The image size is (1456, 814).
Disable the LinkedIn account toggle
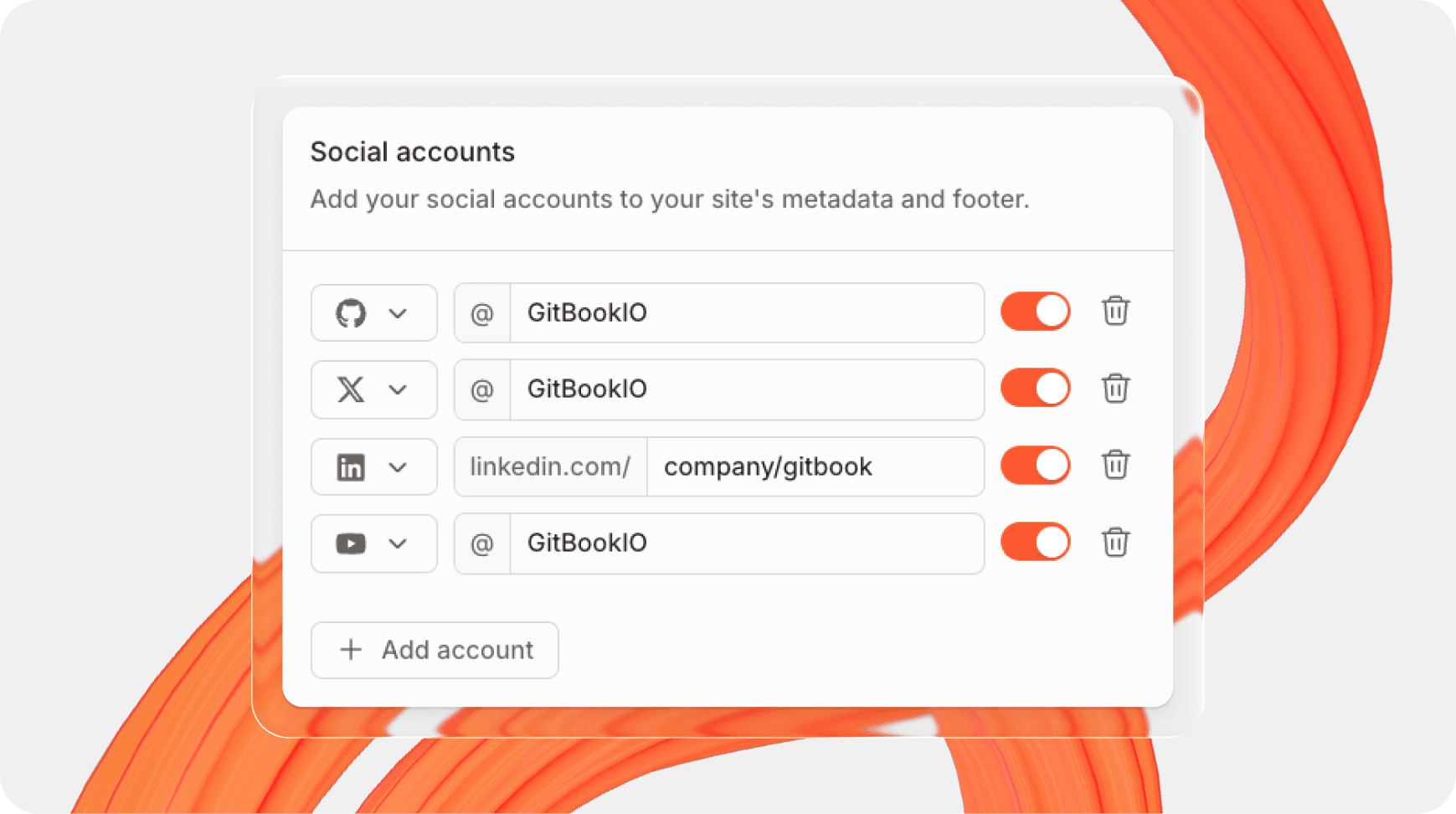point(1035,465)
